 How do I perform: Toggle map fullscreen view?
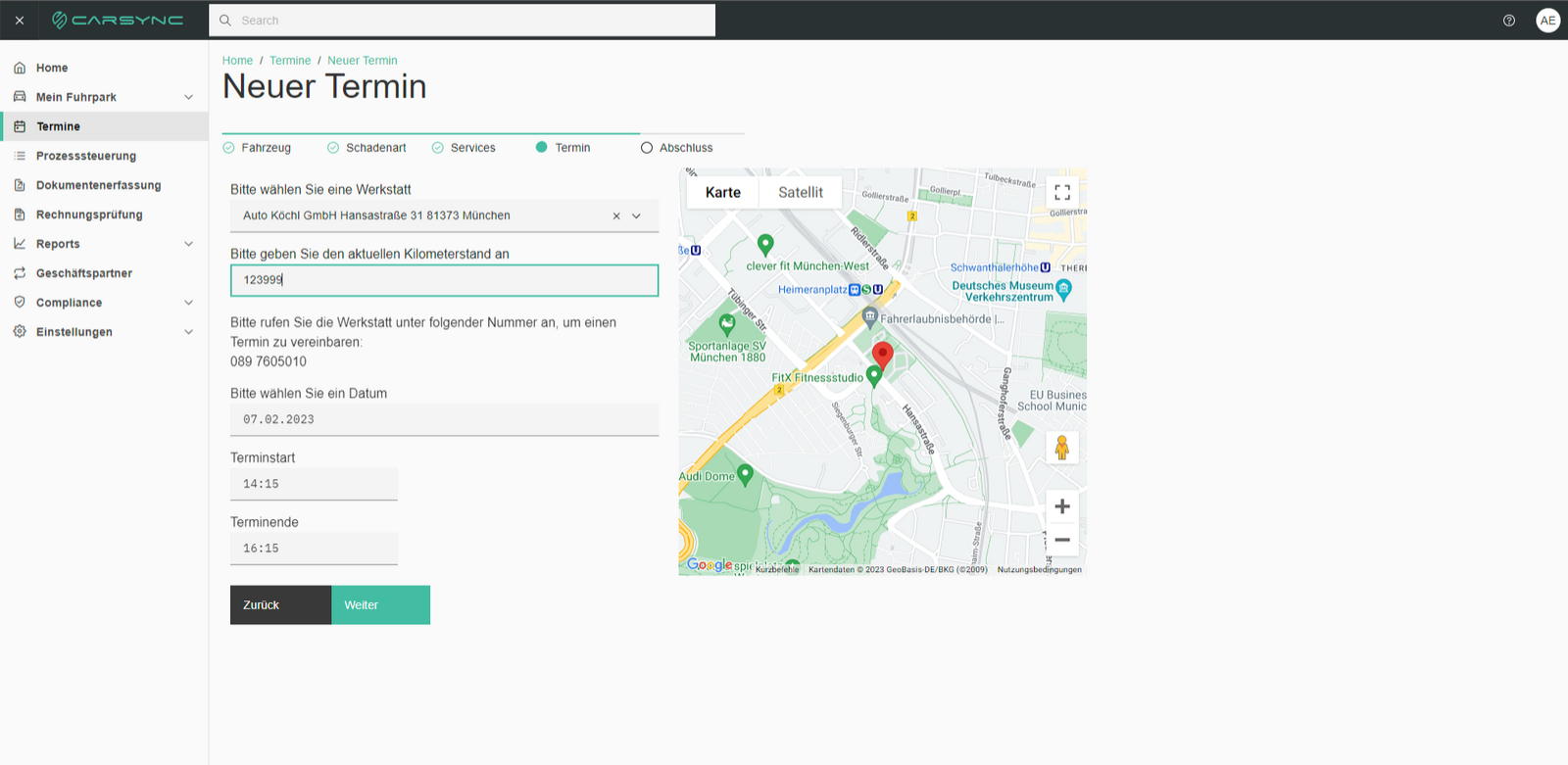click(1062, 193)
